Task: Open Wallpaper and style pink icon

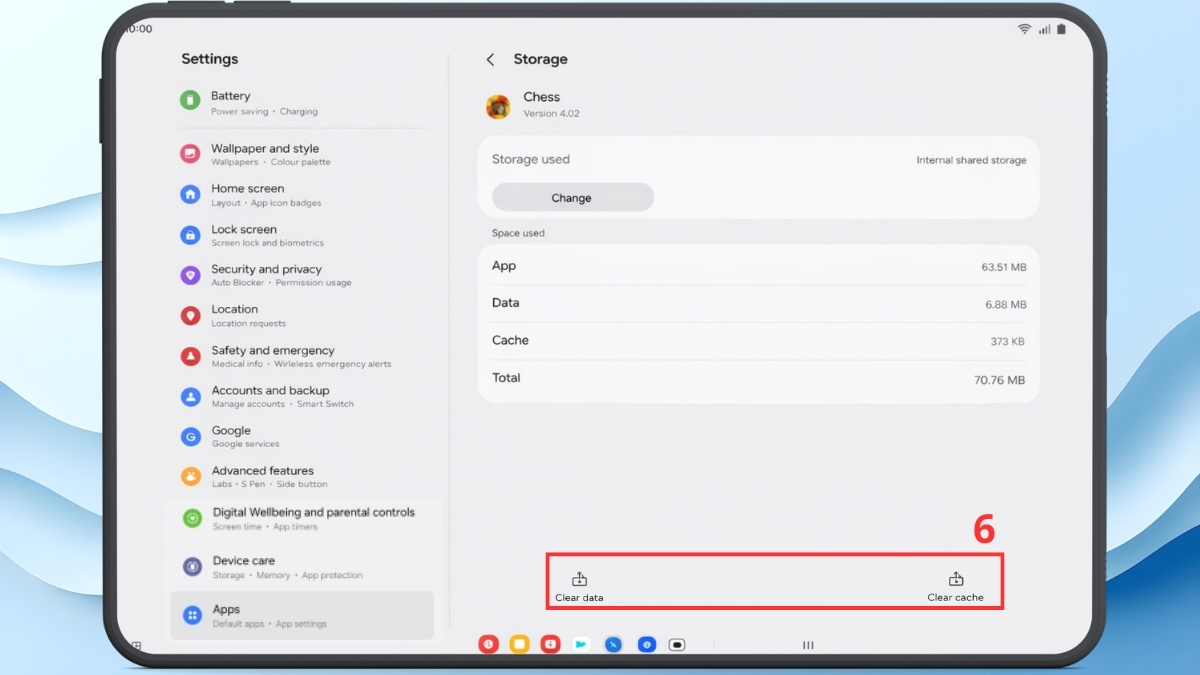Action: pos(190,154)
